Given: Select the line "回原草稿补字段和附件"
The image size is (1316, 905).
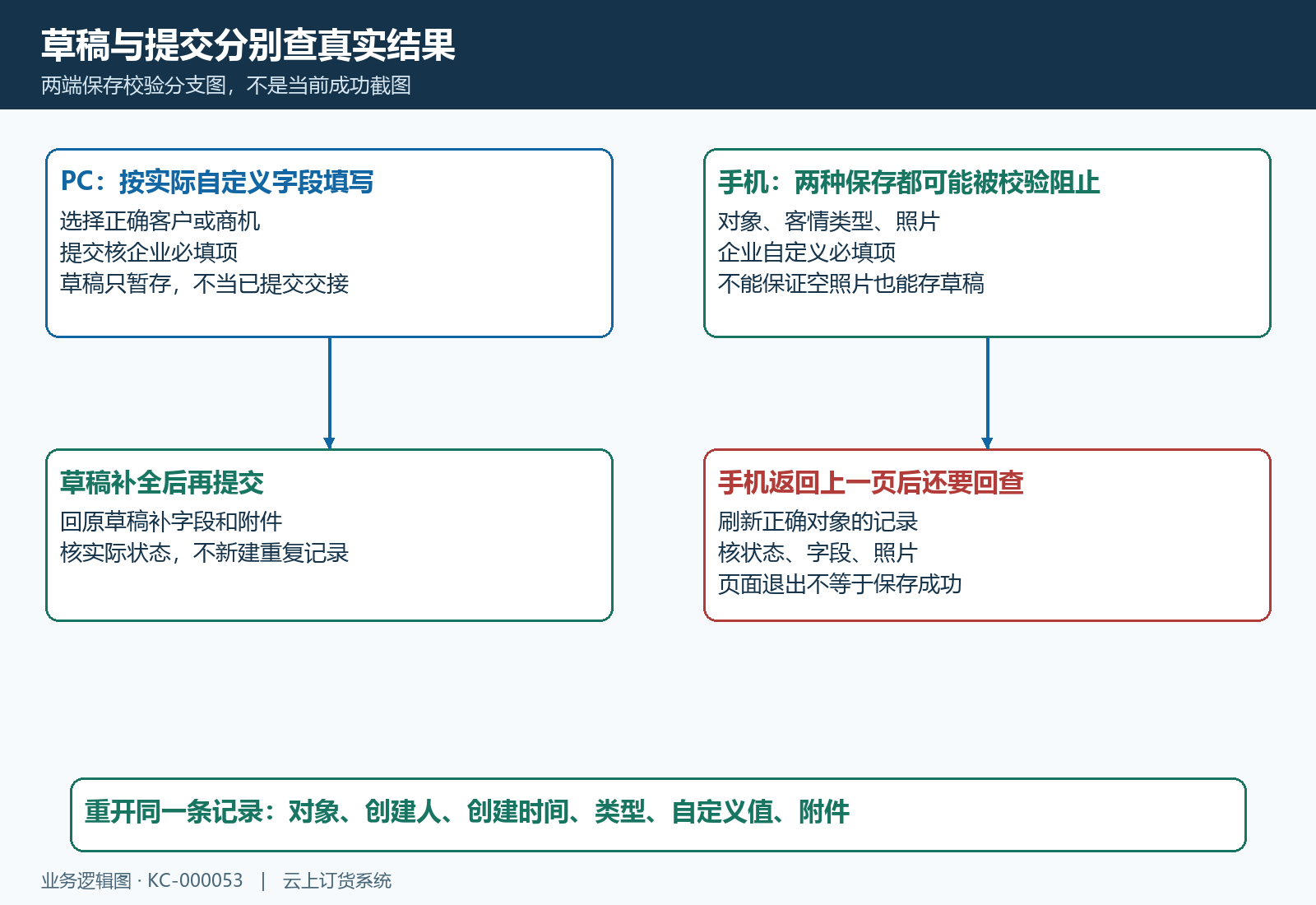Looking at the screenshot, I should pyautogui.click(x=171, y=522).
